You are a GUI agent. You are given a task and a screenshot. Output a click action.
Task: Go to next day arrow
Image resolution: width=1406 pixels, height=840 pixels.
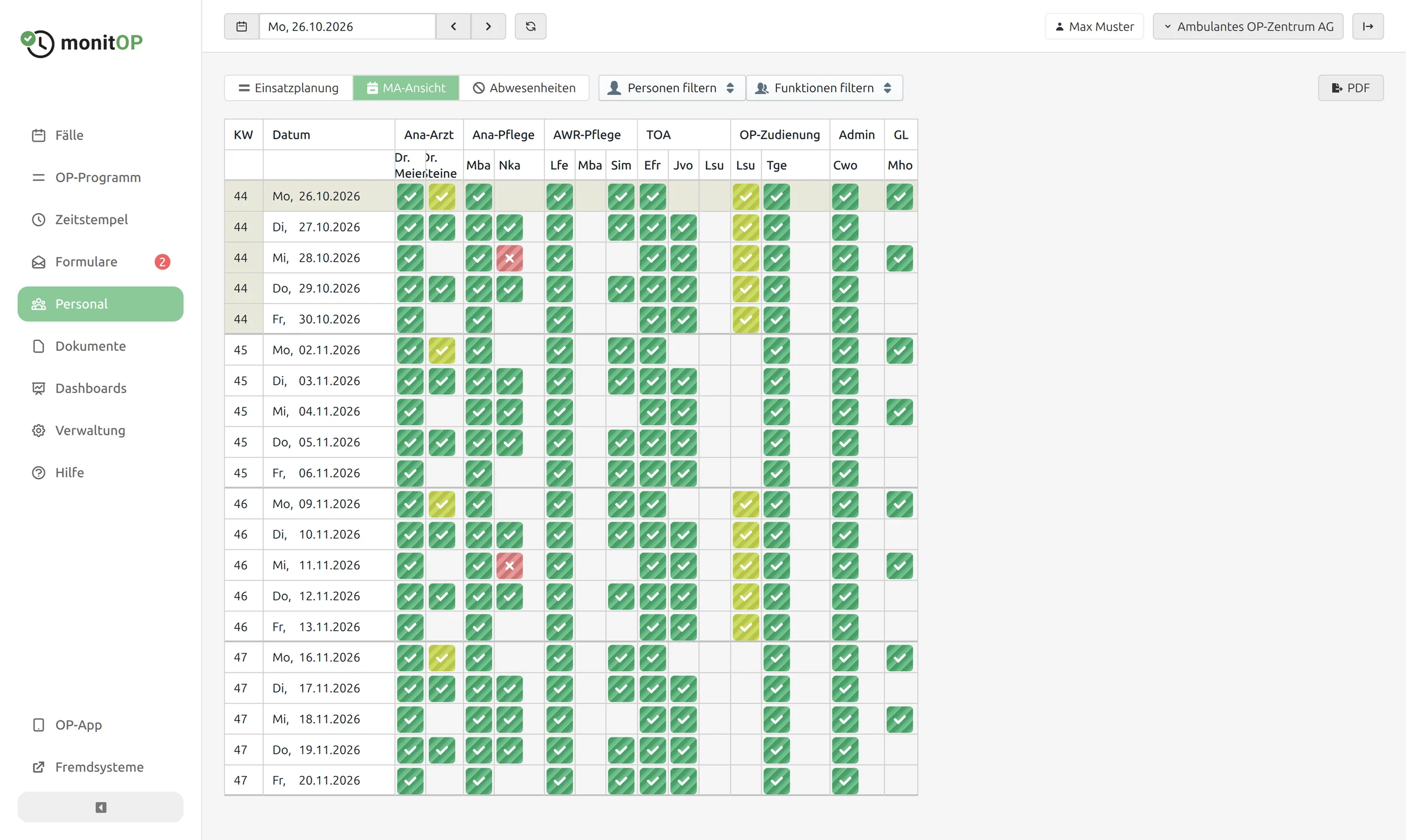pyautogui.click(x=488, y=26)
